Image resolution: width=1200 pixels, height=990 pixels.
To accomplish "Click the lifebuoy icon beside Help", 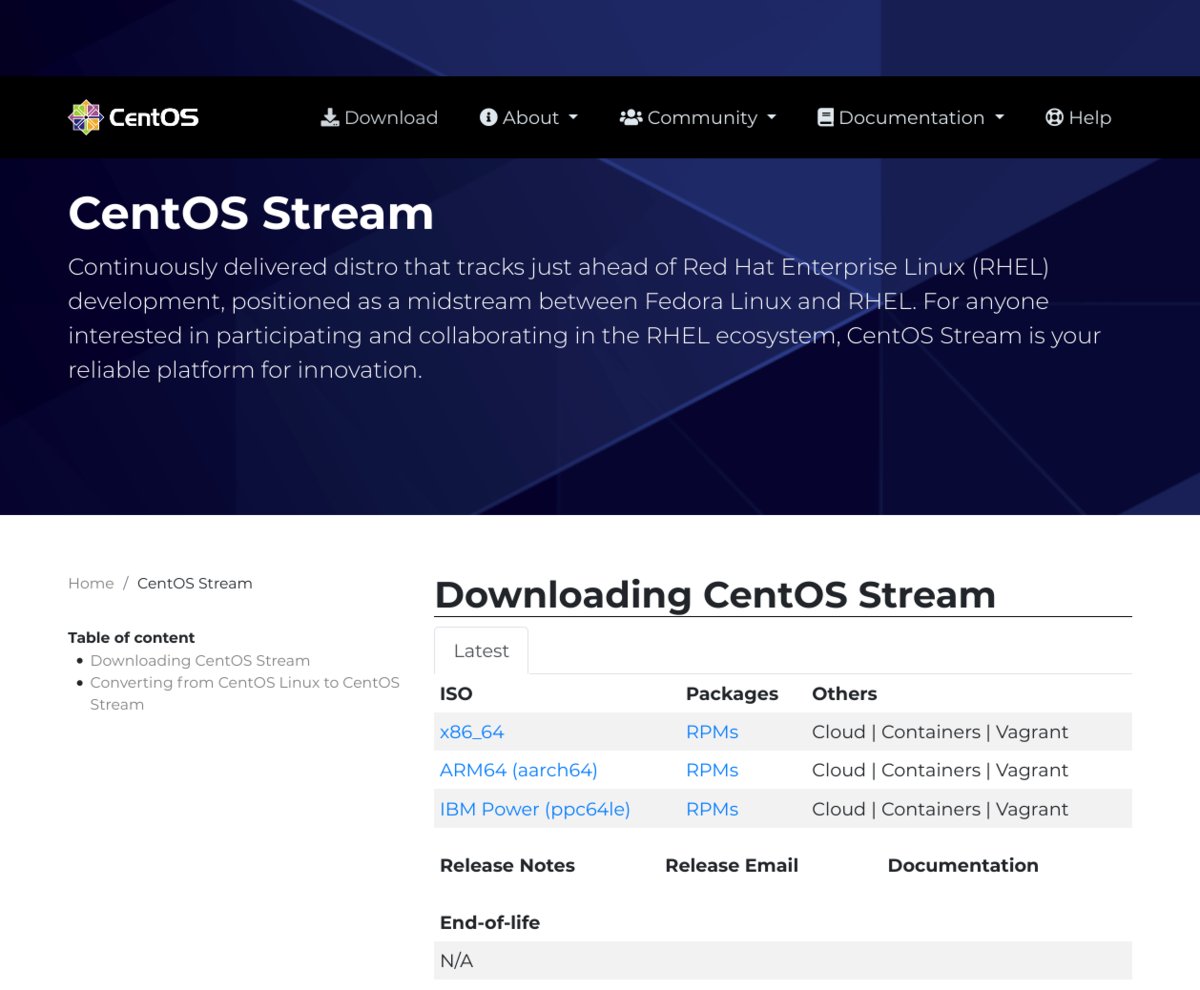I will tap(1054, 117).
